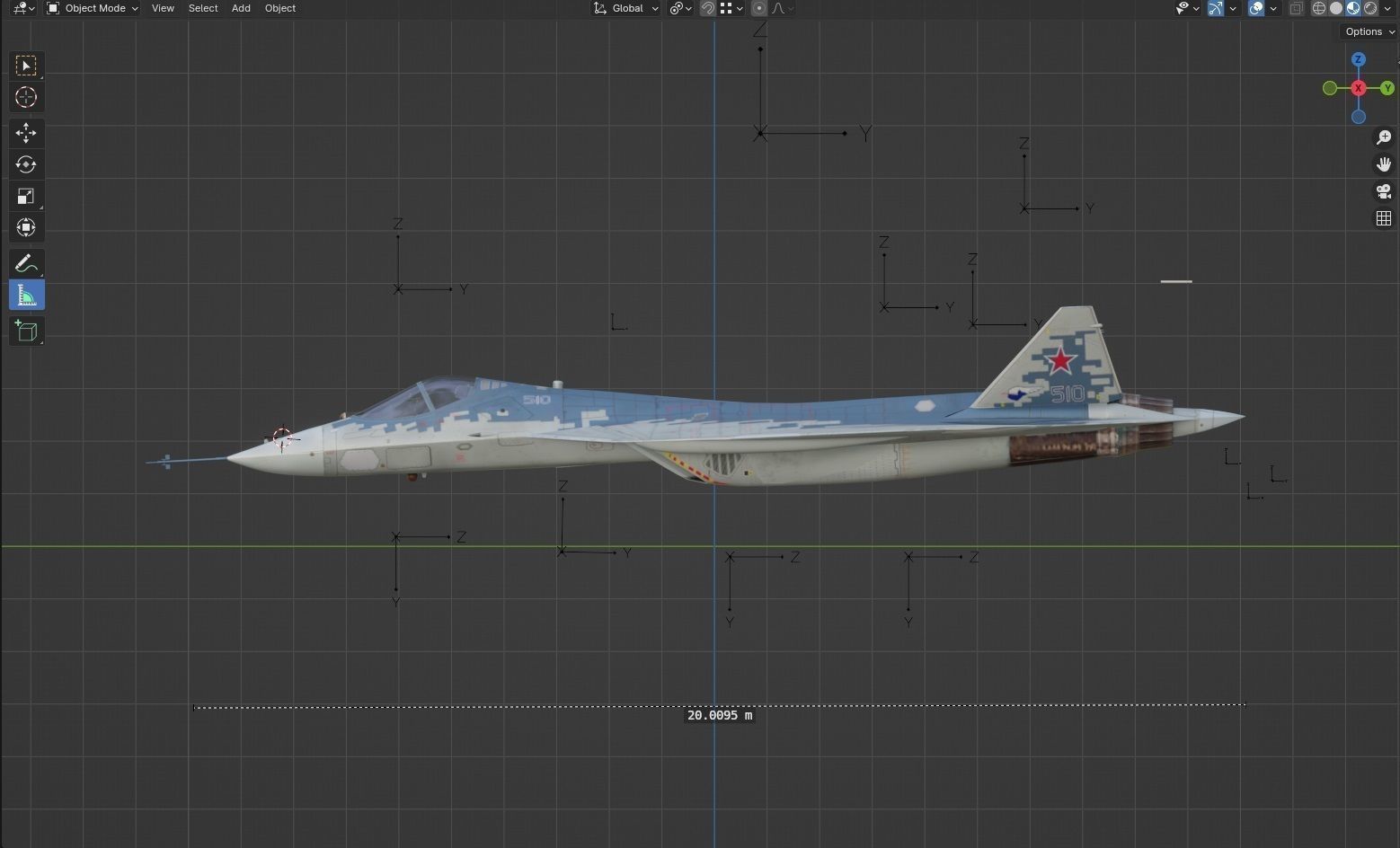This screenshot has width=1400, height=848.
Task: Expand gizmo options dropdown arrow
Action: pos(1233,8)
